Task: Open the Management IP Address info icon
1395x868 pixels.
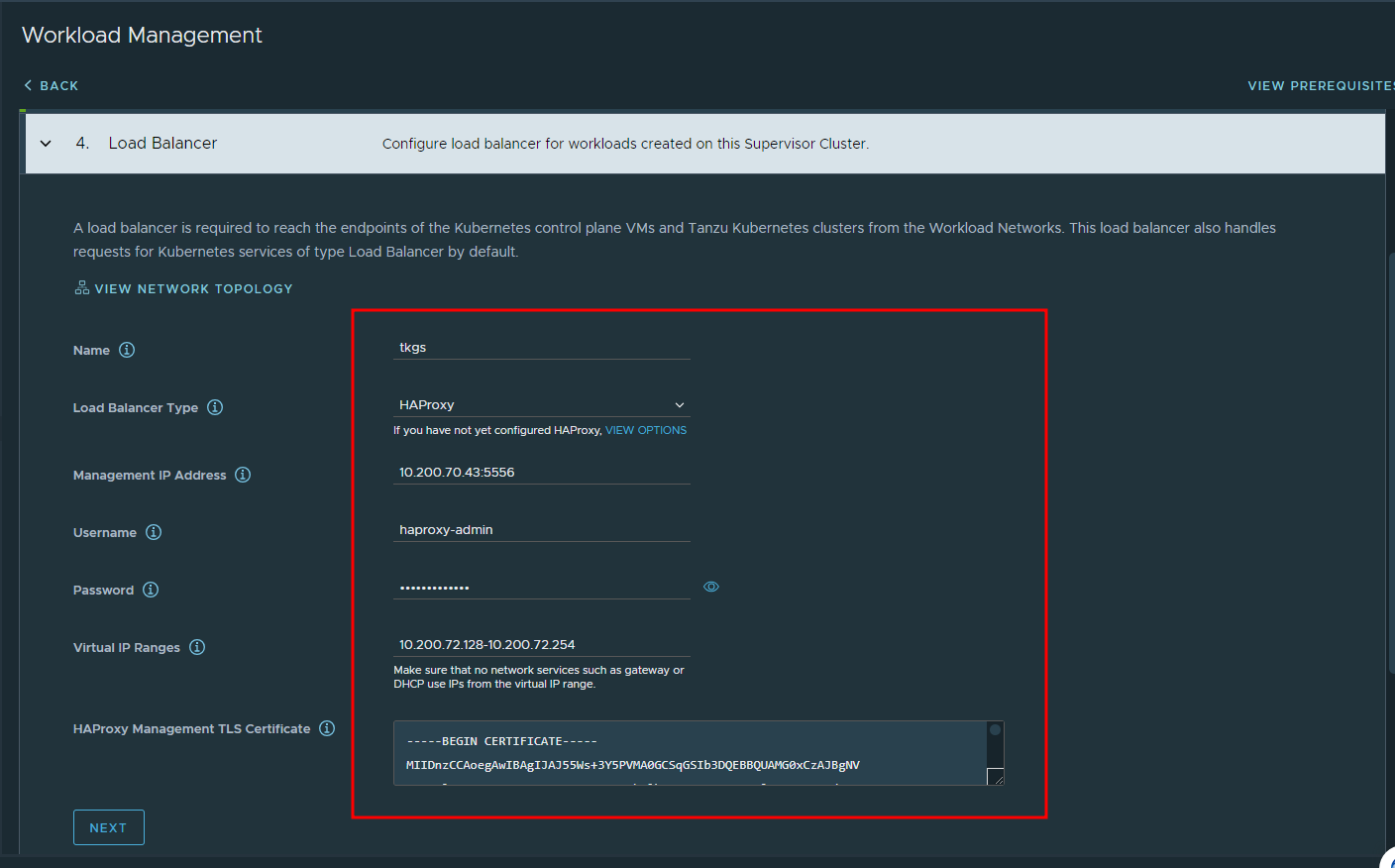Action: 243,475
